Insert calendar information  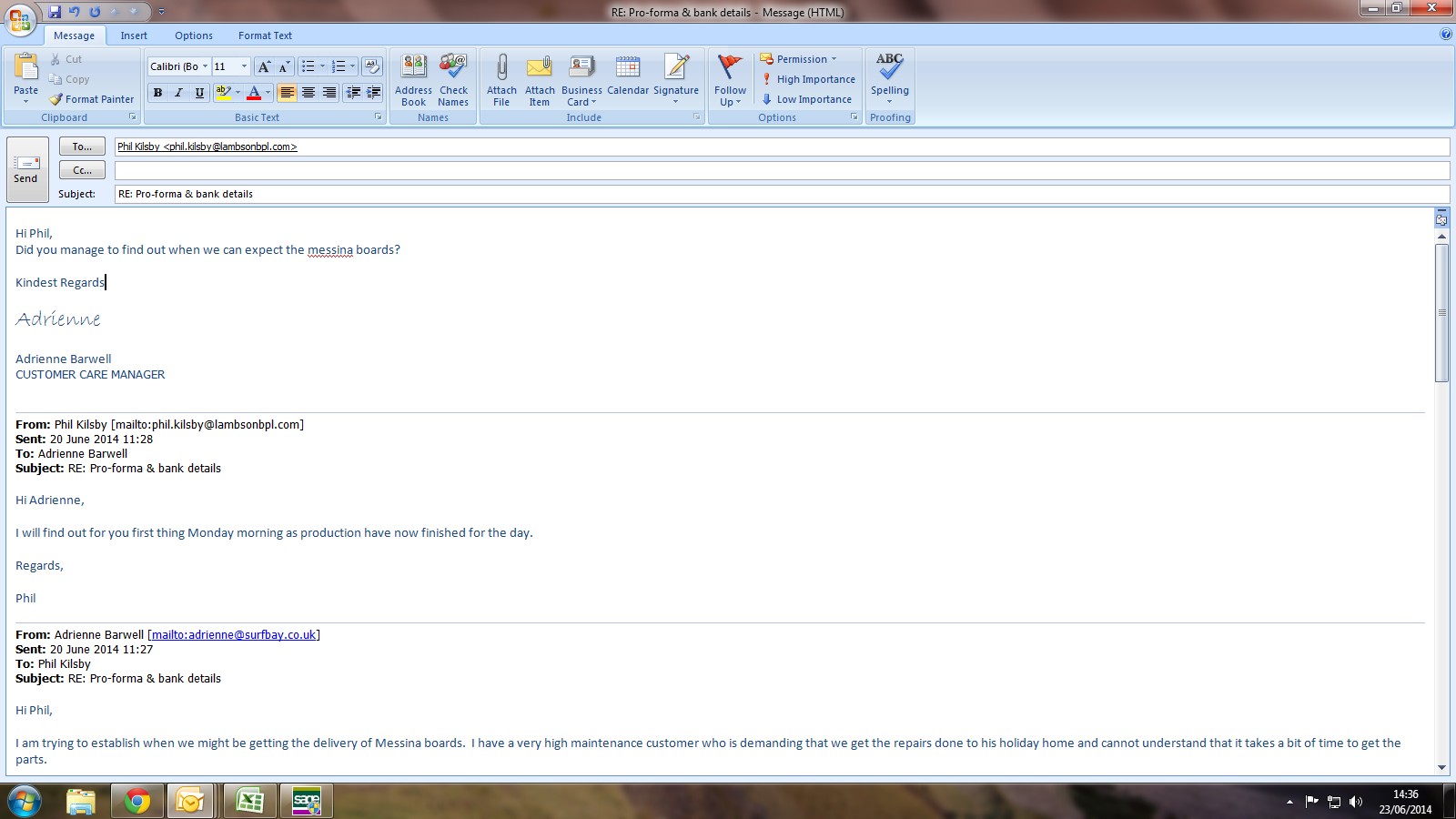point(628,75)
